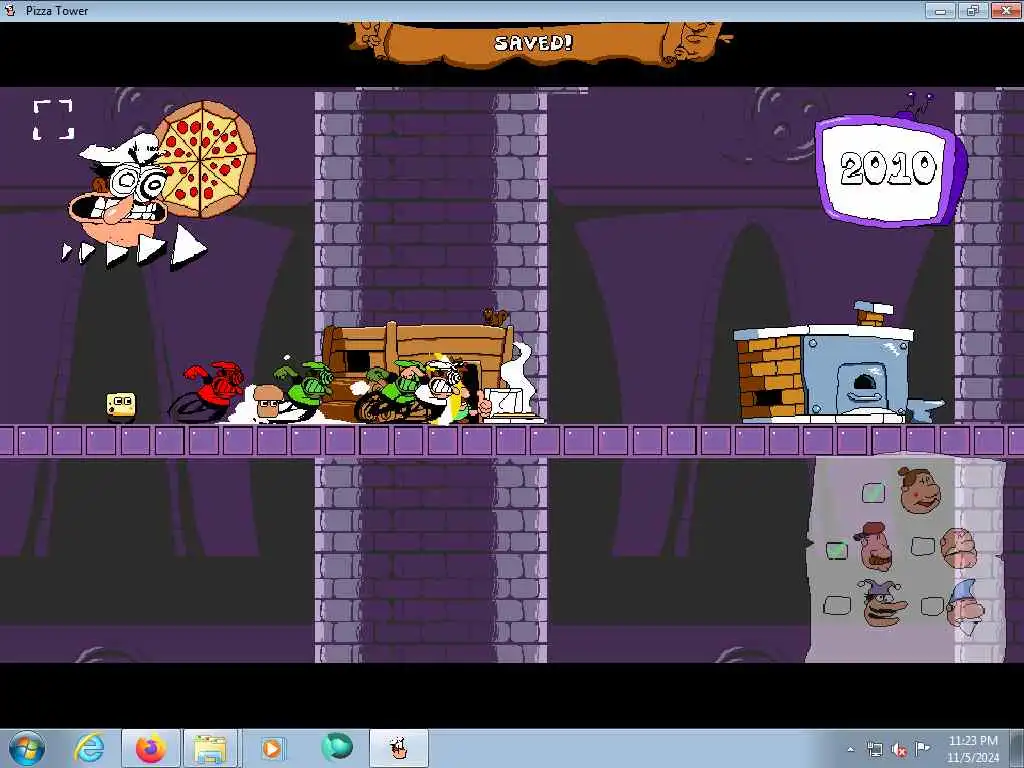Click the Pizza Tower window title icon

(x=10, y=10)
